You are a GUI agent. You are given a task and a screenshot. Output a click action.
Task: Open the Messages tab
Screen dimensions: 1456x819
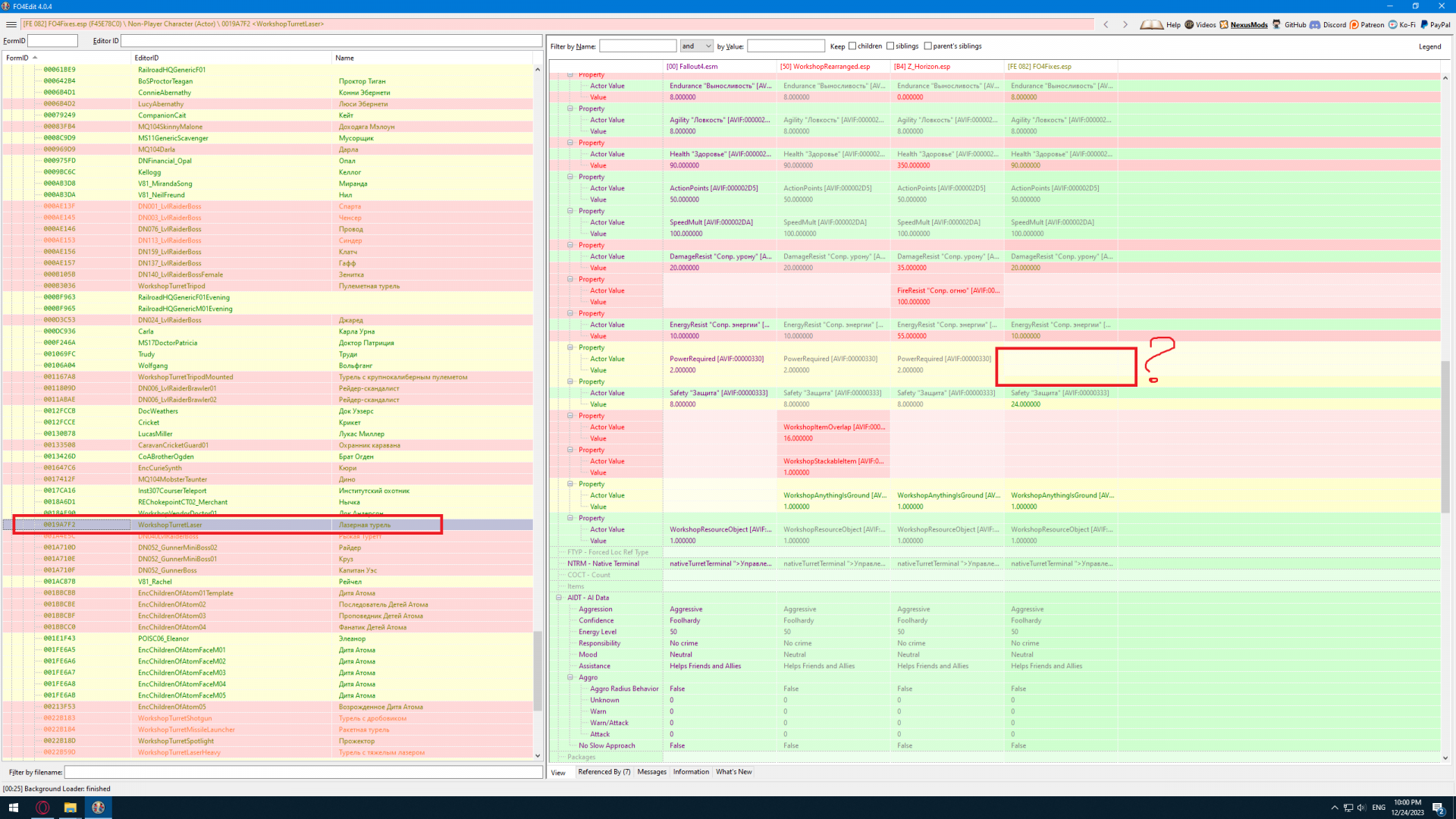click(x=651, y=772)
